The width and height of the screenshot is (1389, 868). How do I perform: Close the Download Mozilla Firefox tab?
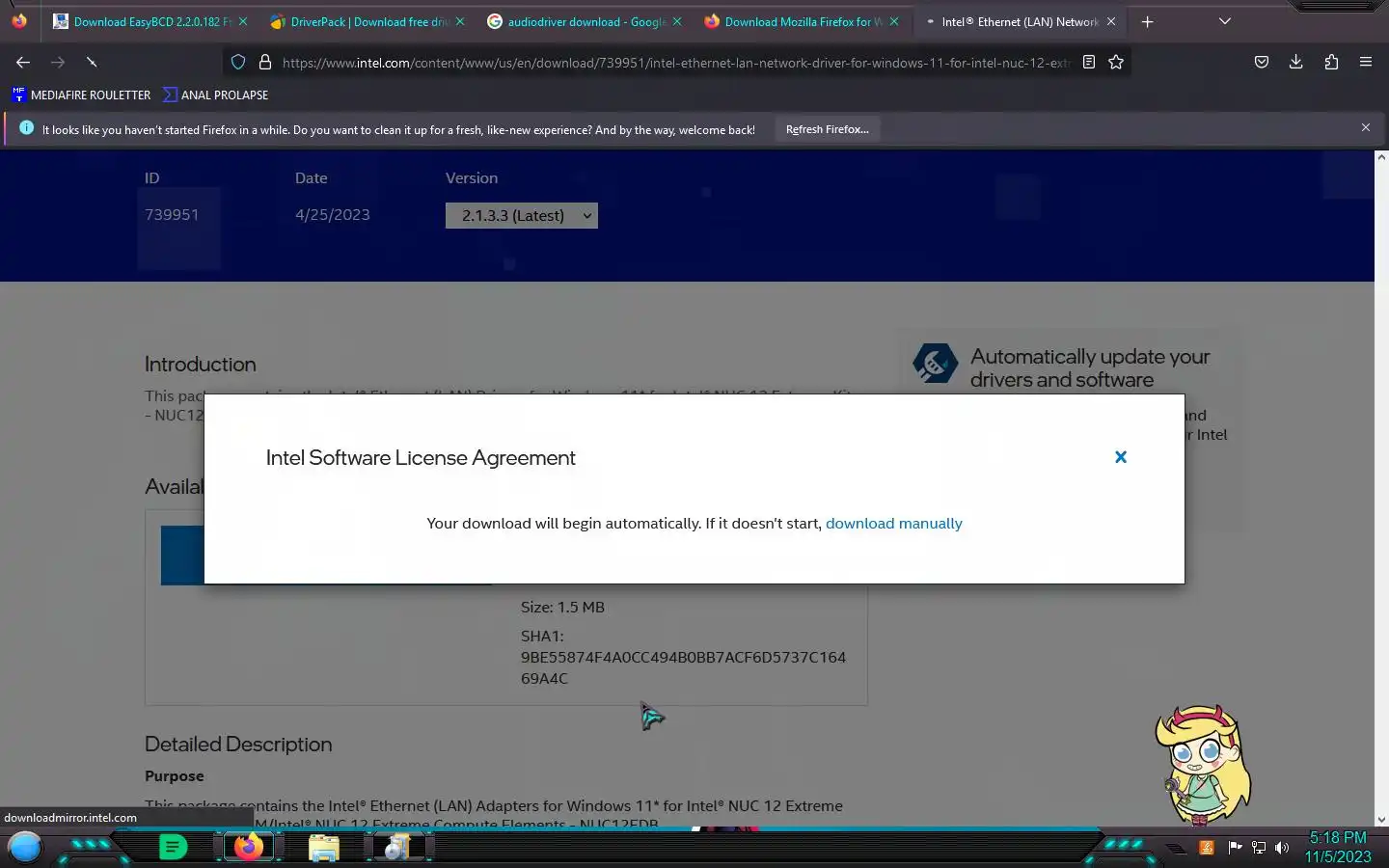[894, 21]
